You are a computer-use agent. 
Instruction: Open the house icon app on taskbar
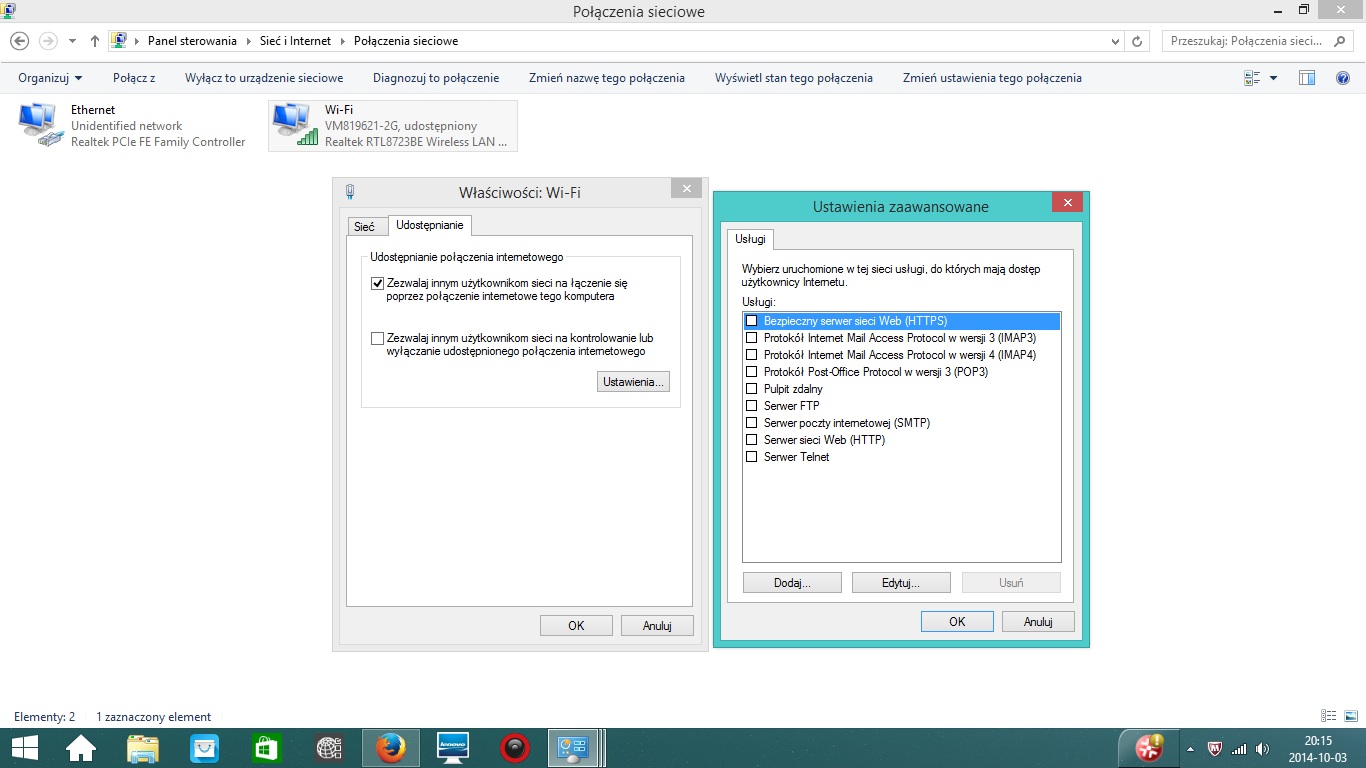tap(80, 748)
